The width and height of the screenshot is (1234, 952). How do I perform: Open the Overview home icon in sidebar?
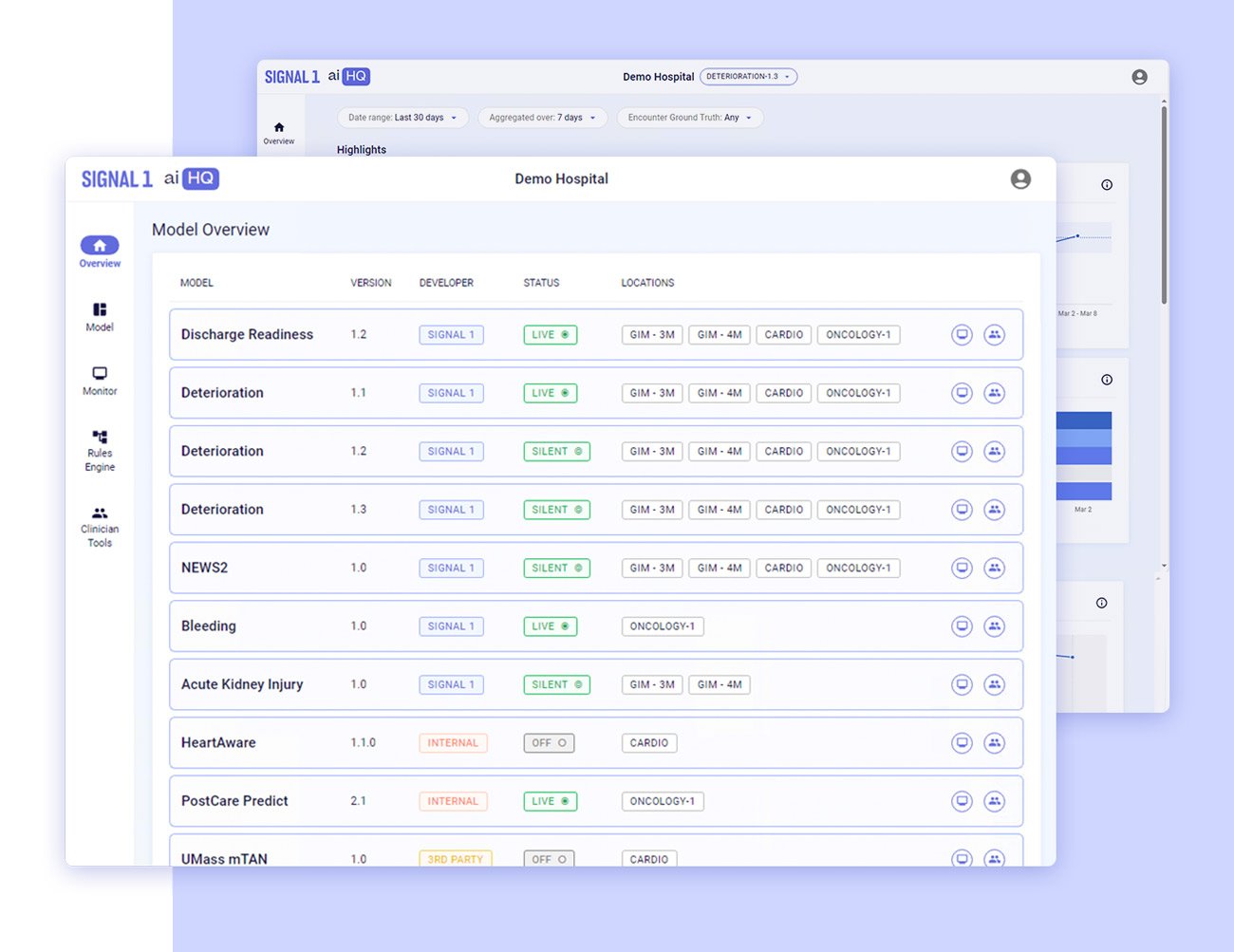click(x=100, y=246)
